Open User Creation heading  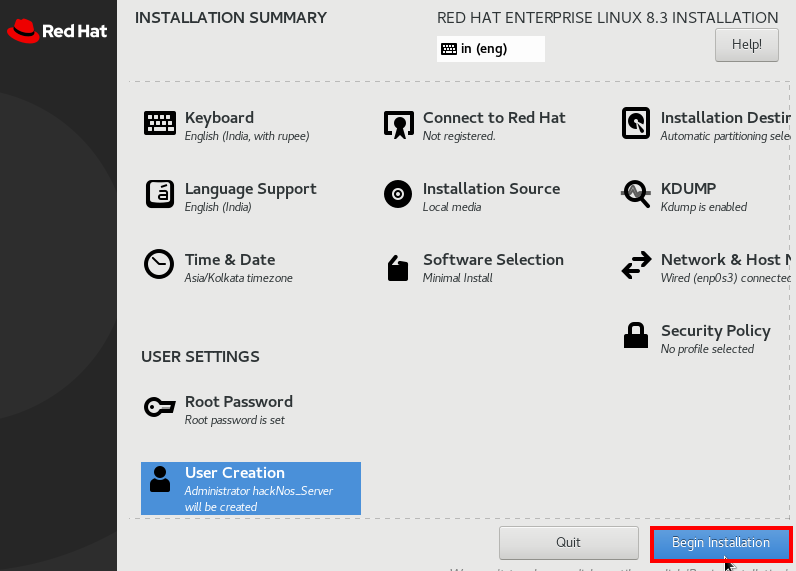[235, 473]
